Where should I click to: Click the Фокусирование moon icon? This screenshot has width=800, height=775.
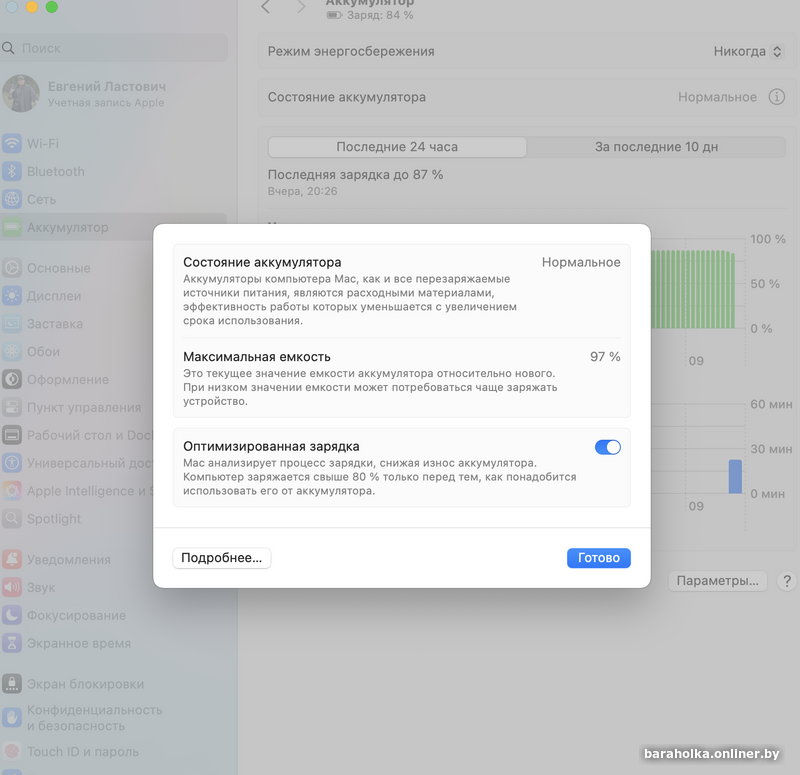[x=12, y=615]
